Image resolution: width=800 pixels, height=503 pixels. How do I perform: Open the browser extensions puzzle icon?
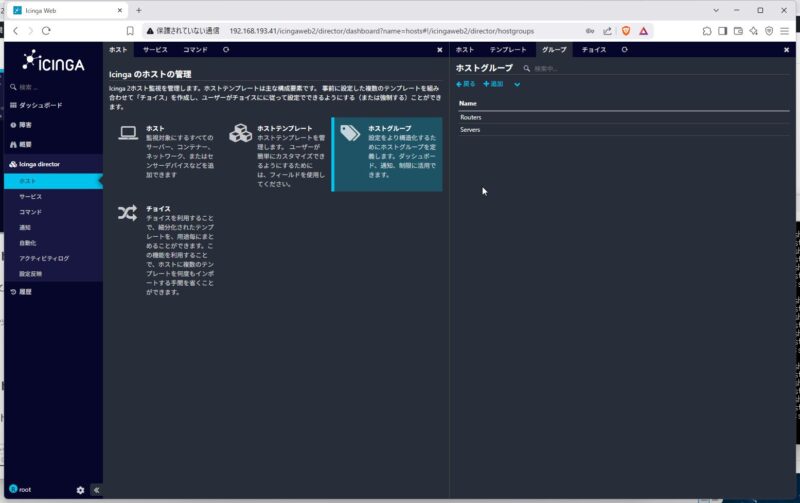(707, 31)
